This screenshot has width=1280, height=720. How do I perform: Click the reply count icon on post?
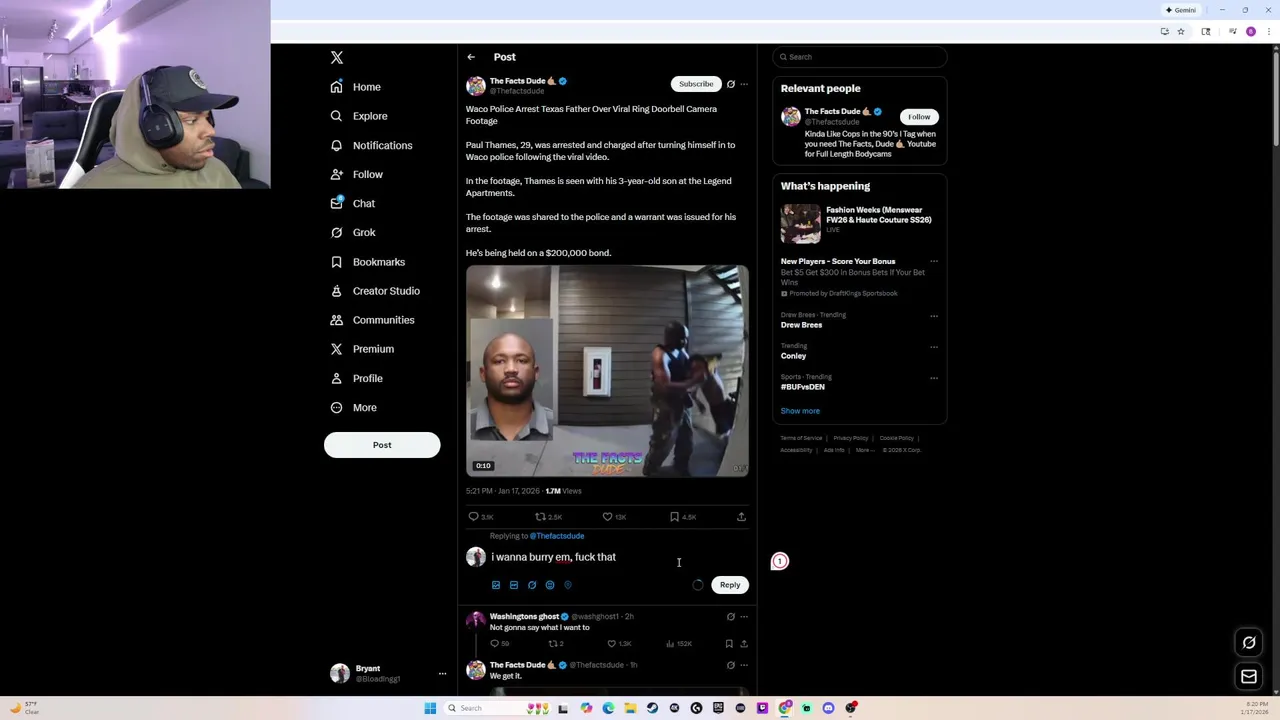click(474, 517)
